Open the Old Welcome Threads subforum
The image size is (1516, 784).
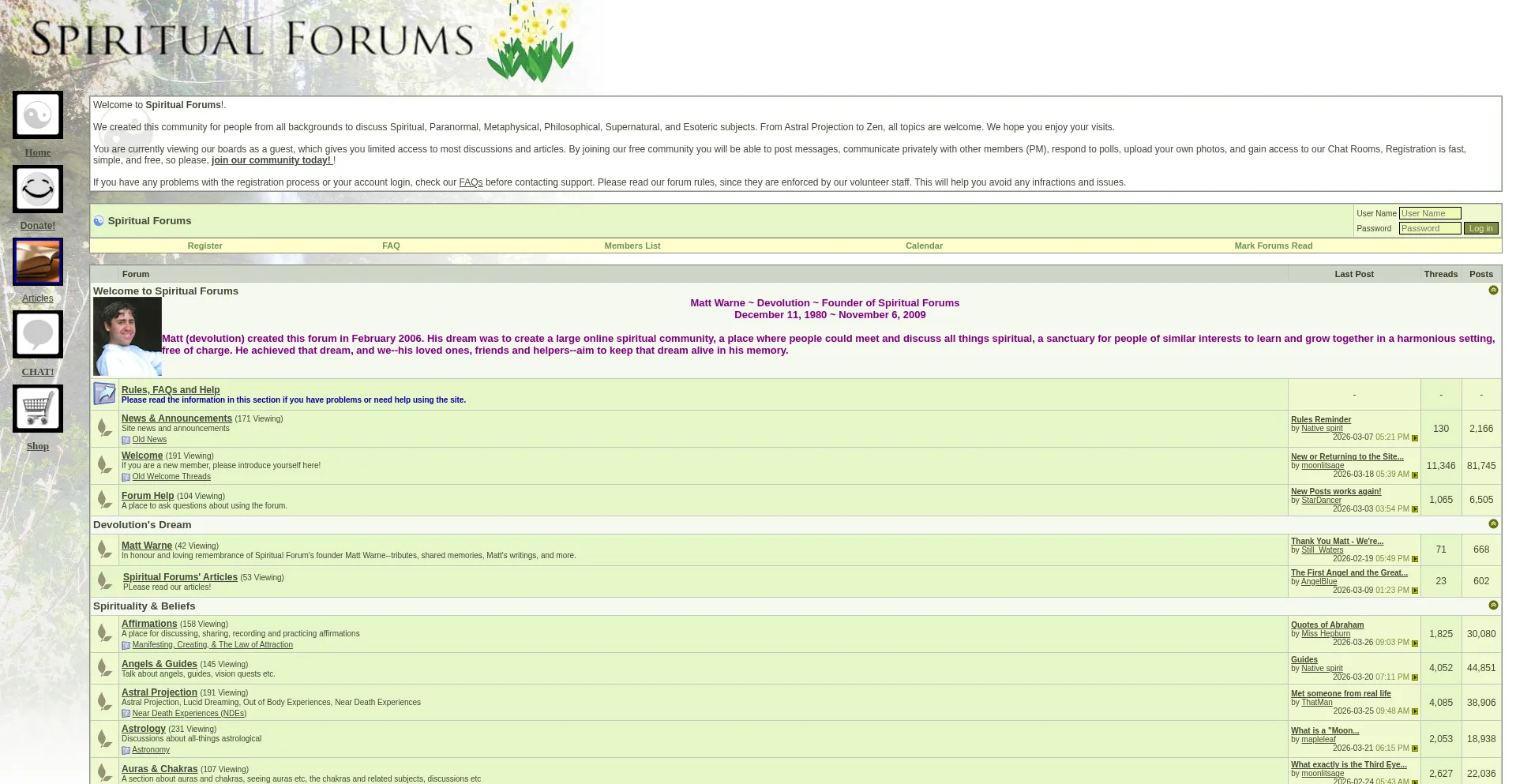click(171, 477)
